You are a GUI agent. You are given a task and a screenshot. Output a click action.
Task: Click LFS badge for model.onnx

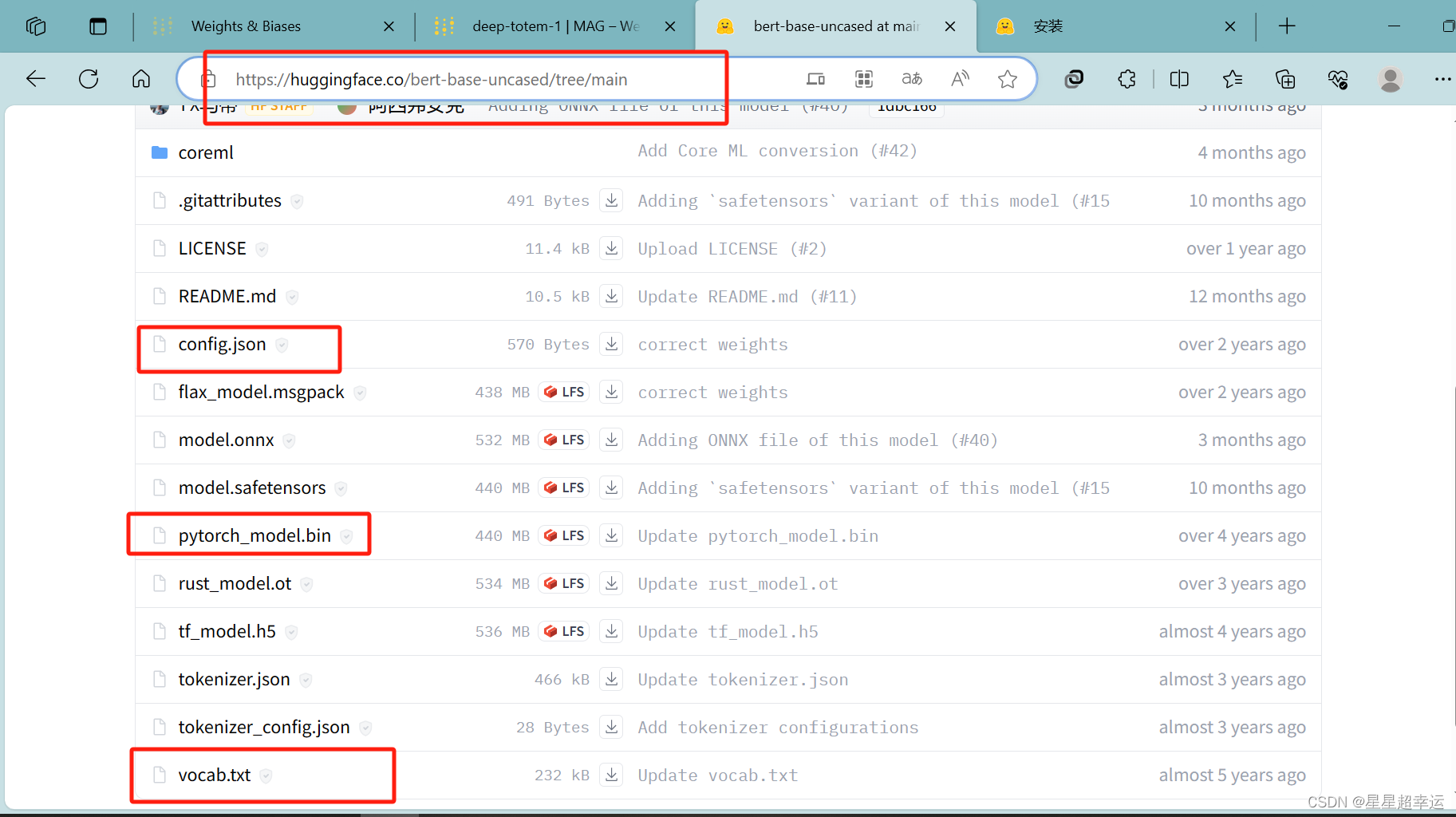coord(564,440)
